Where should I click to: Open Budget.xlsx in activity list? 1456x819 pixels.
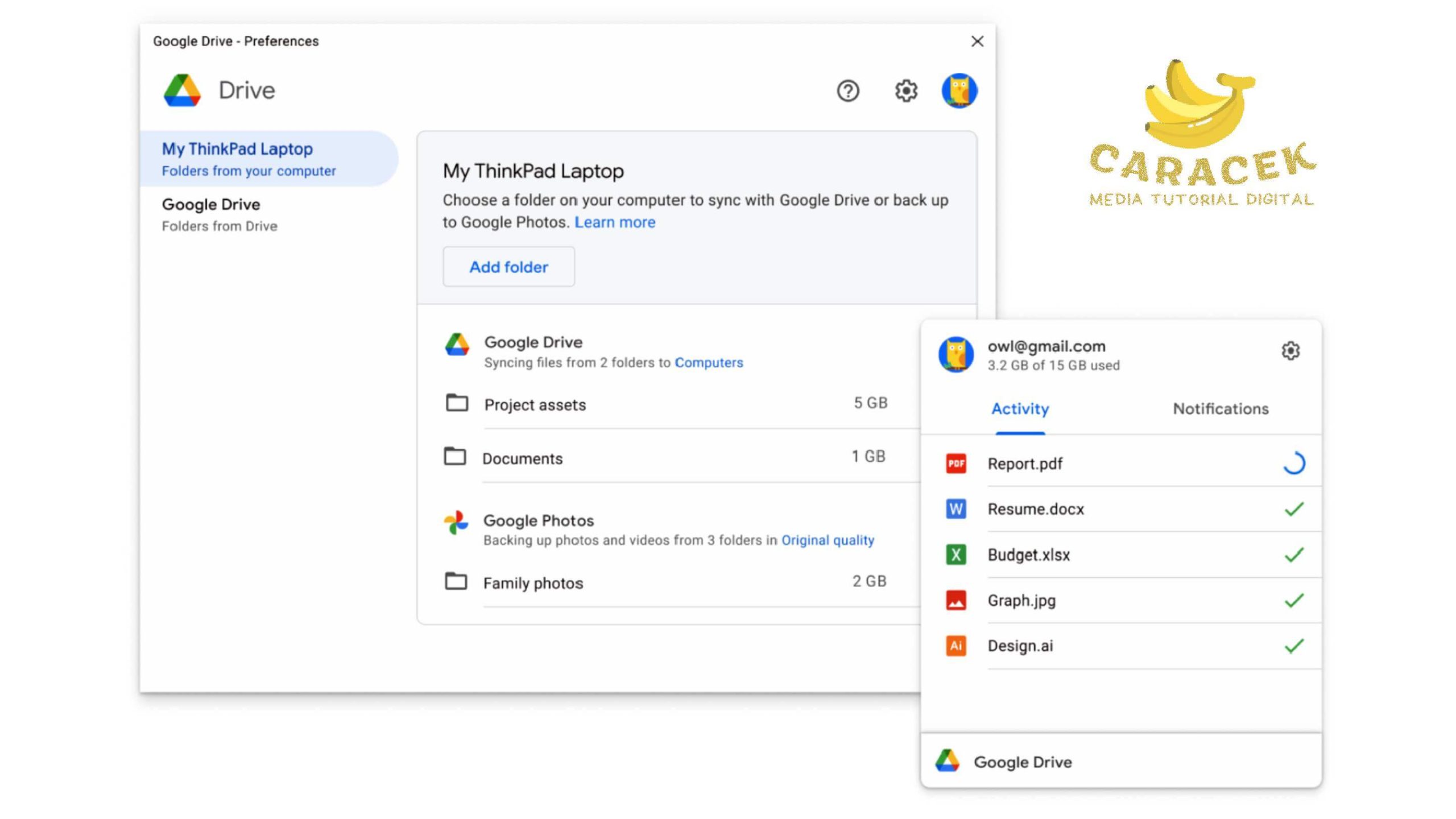pos(1029,555)
